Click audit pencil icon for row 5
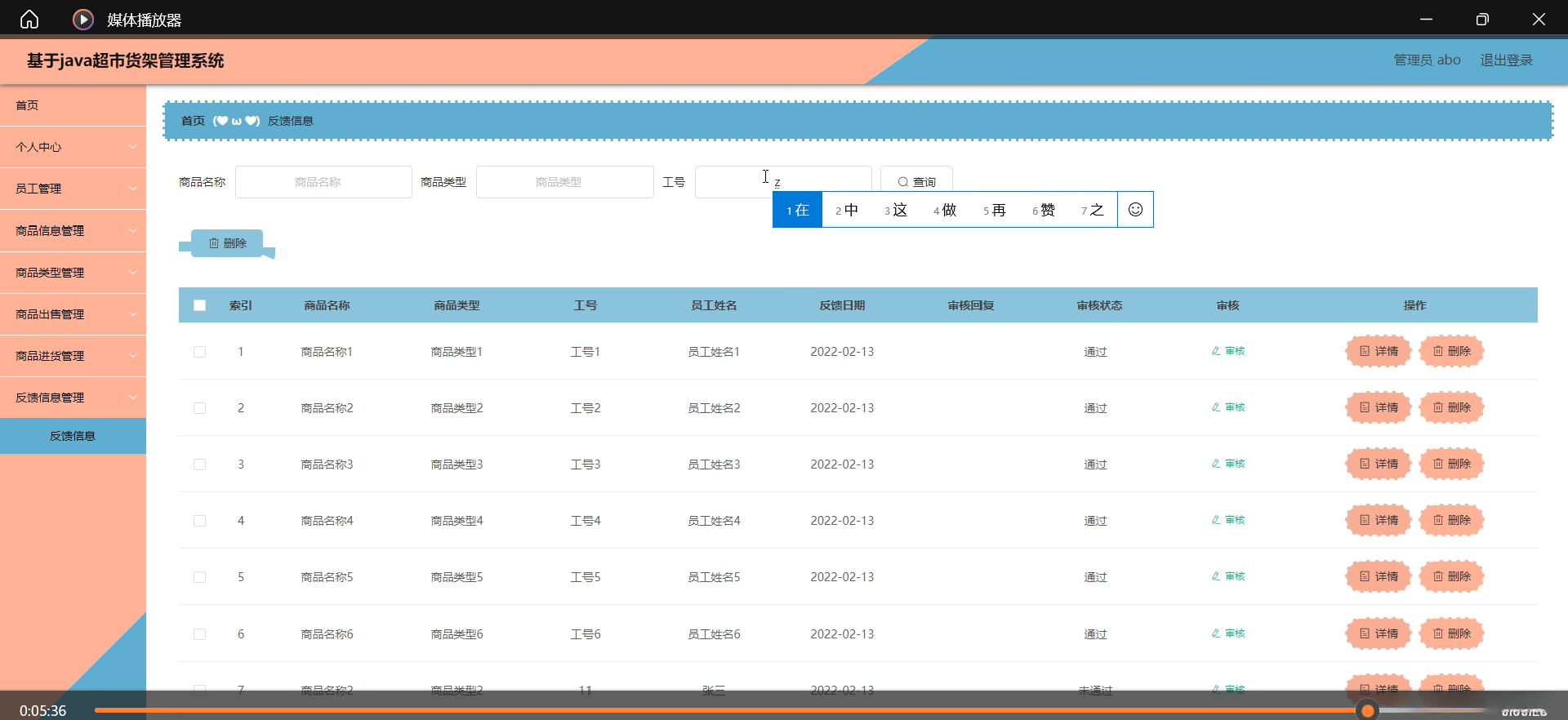Viewport: 1568px width, 720px height. coord(1216,576)
